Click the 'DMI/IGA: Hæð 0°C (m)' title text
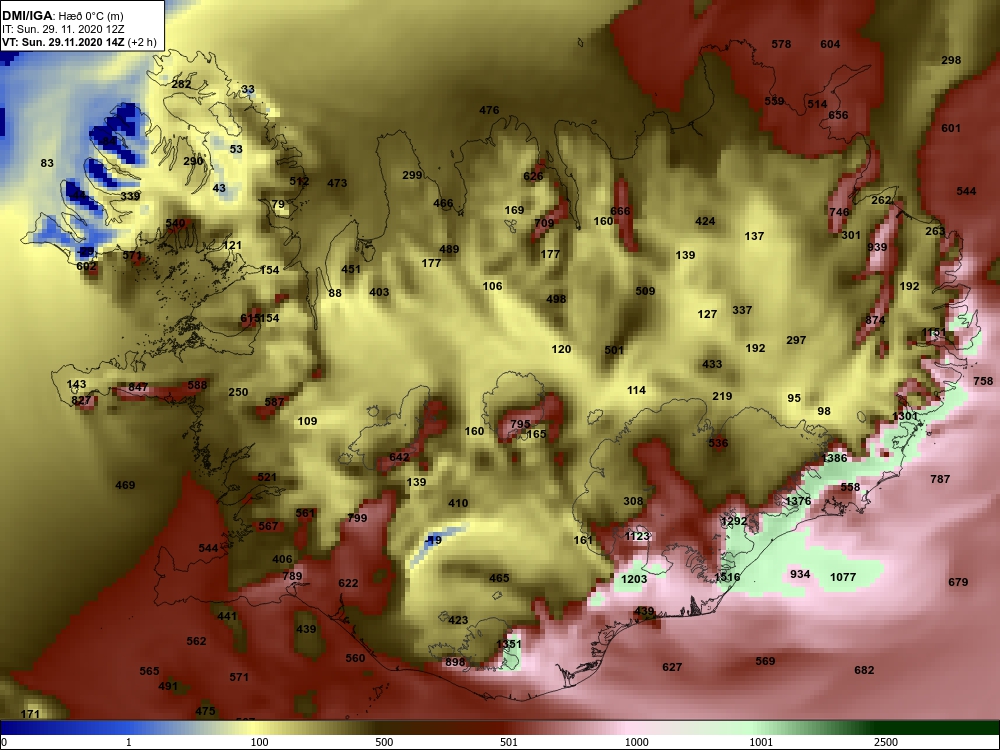Viewport: 1000px width, 750px height. click(x=62, y=15)
